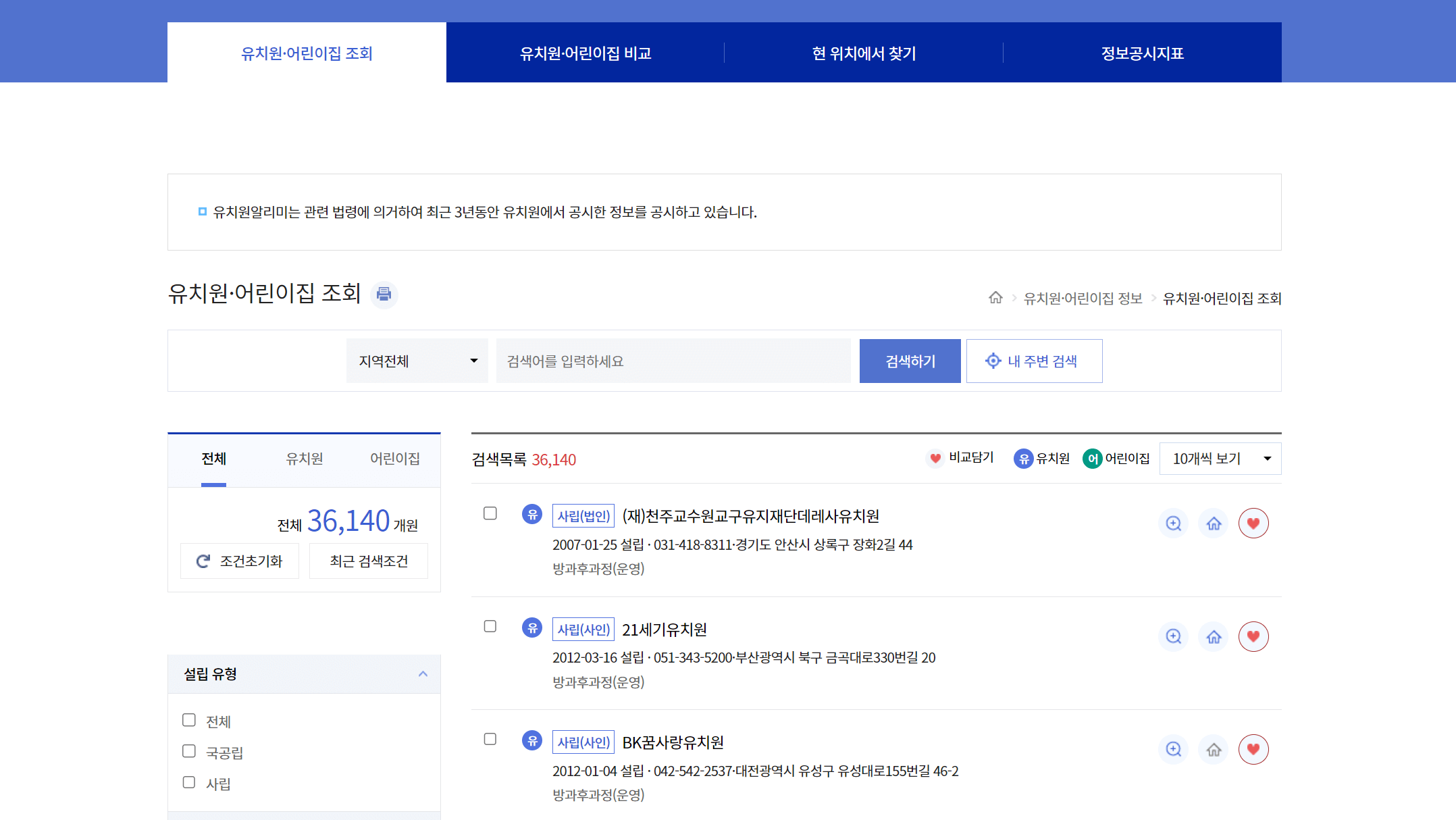Click the refresh icon on 조건초기화

point(203,561)
